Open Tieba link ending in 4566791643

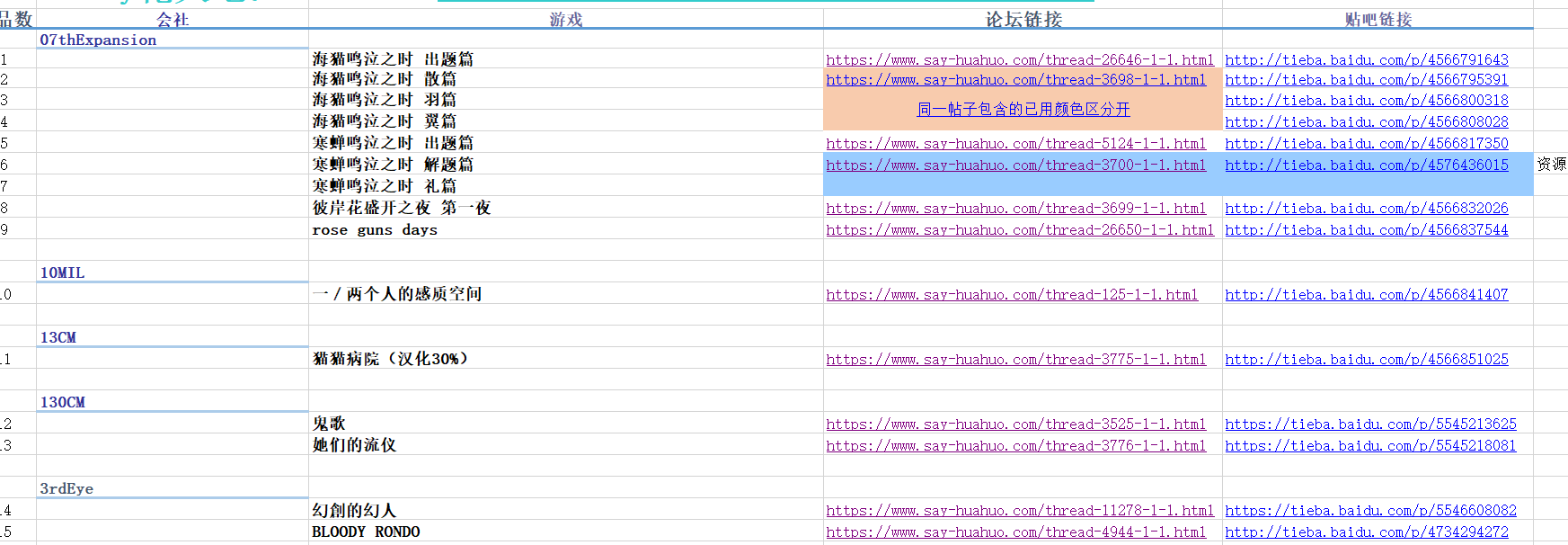click(x=1367, y=60)
